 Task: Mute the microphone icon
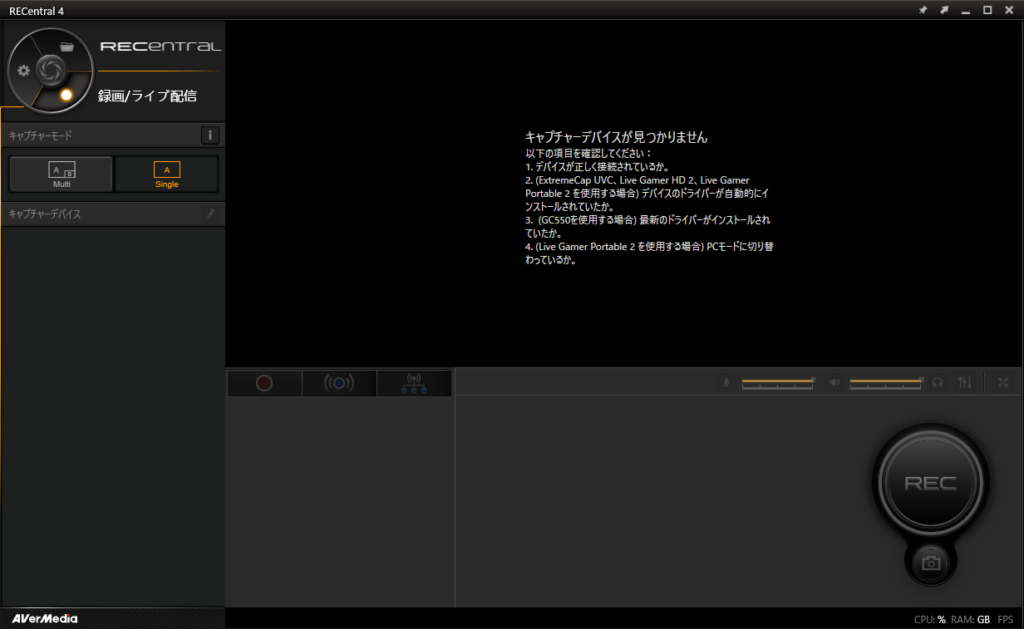(726, 383)
